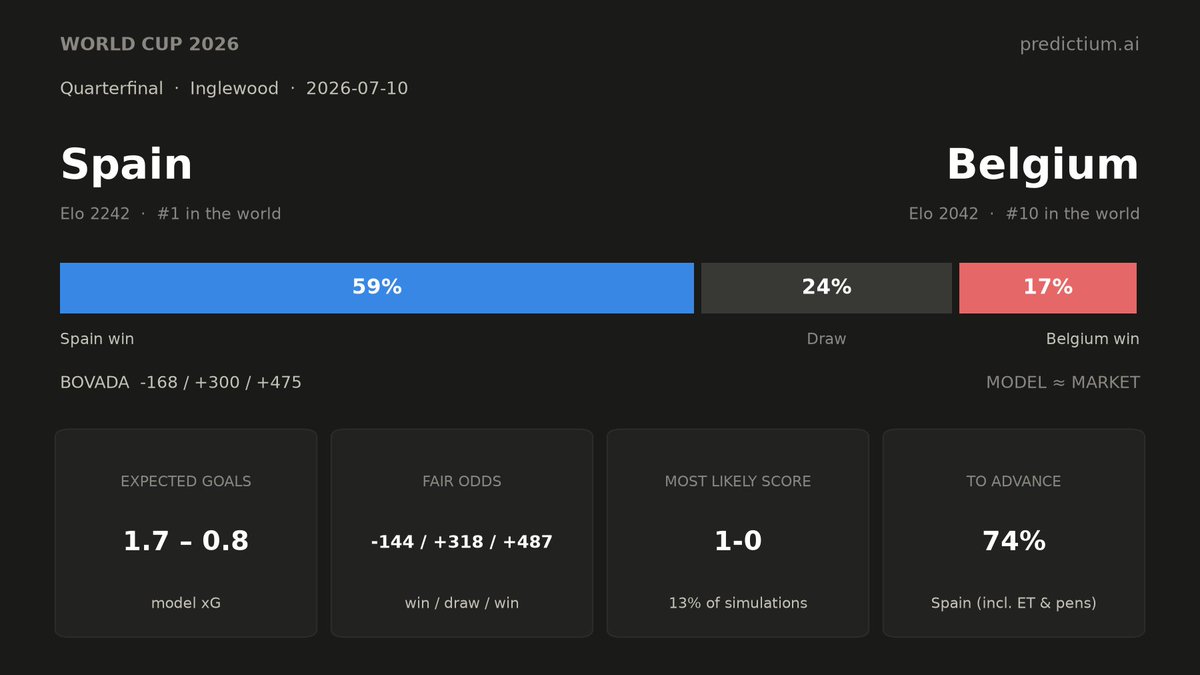Viewport: 1200px width, 675px height.
Task: Click the gray 24% draw bar
Action: point(826,288)
